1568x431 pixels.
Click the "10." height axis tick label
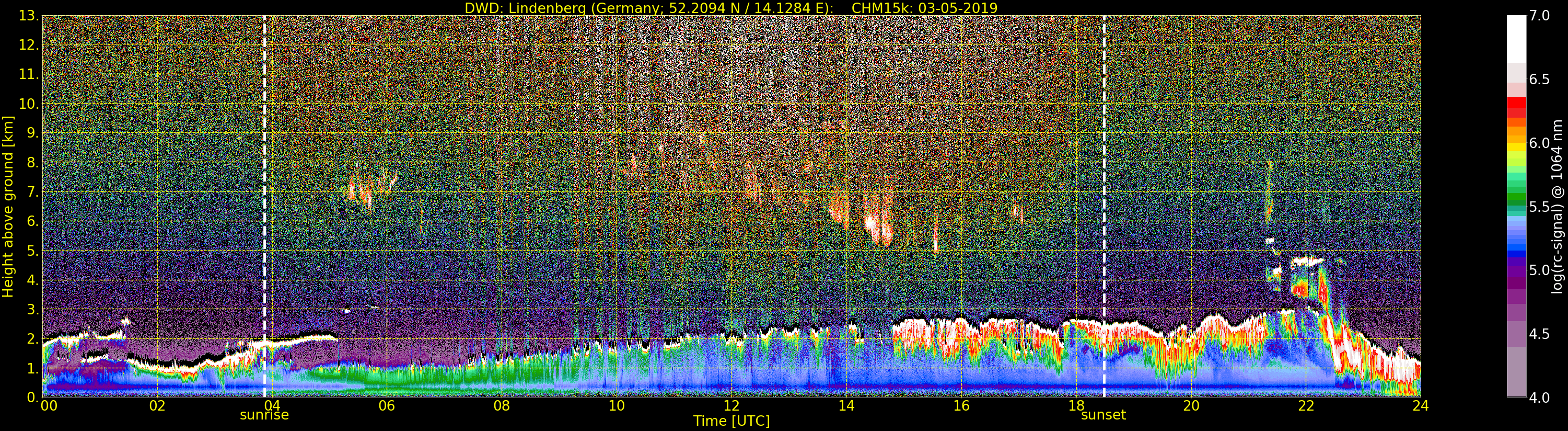coord(29,104)
